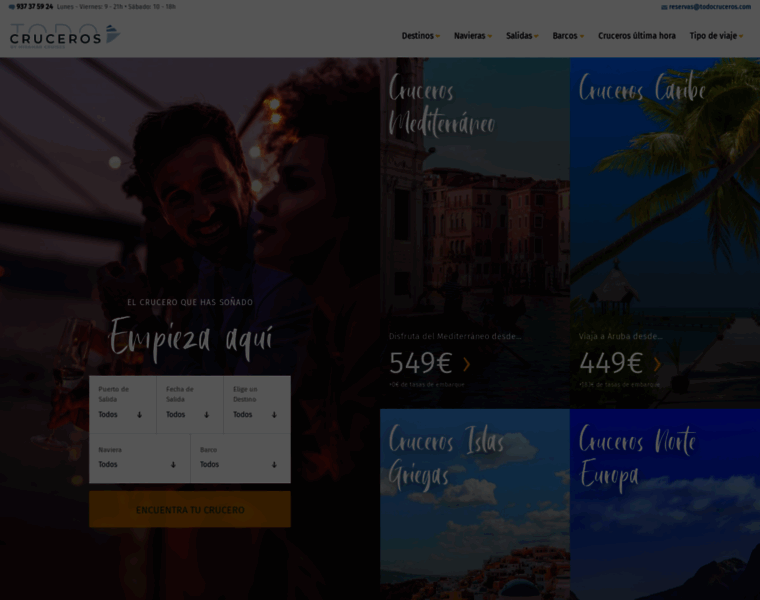This screenshot has width=760, height=600.
Task: Click 'Disfruta del Mediterráneo desde...' text
Action: [x=455, y=336]
